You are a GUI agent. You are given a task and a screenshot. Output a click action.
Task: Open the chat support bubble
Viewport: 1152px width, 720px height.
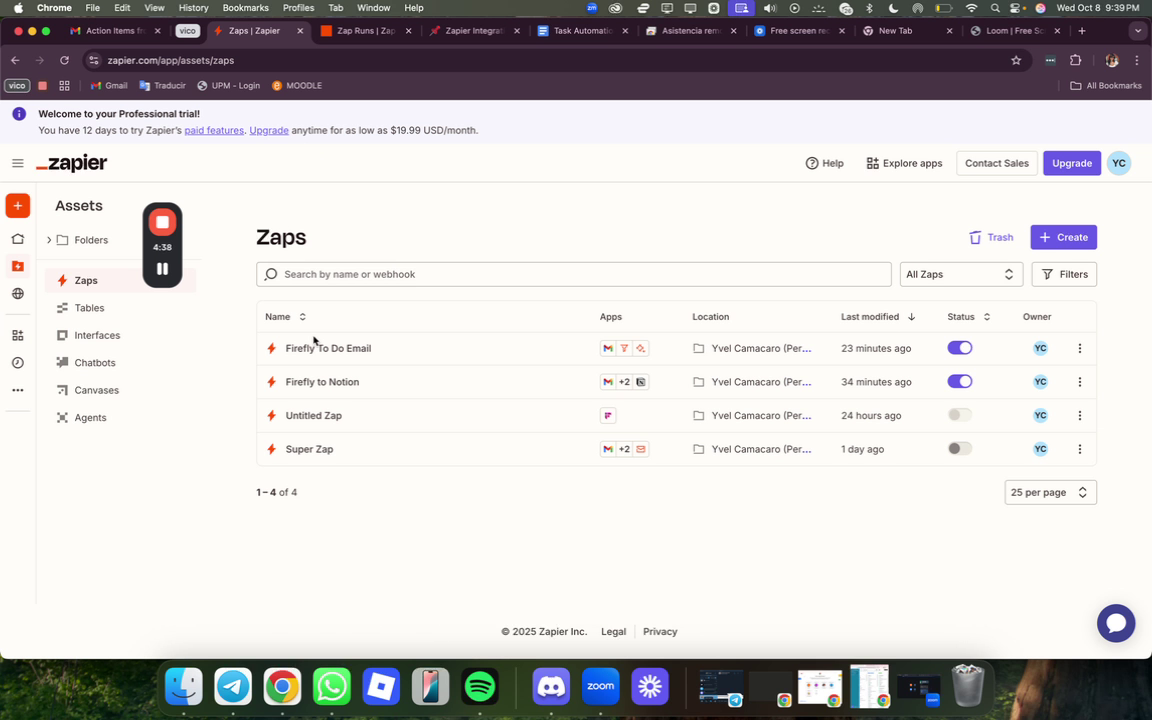click(x=1115, y=623)
